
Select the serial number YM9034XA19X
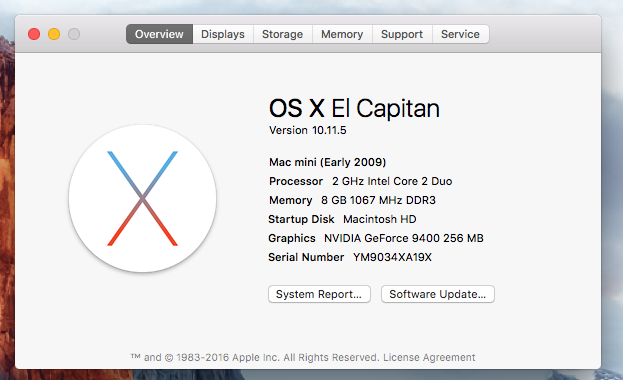[392, 257]
